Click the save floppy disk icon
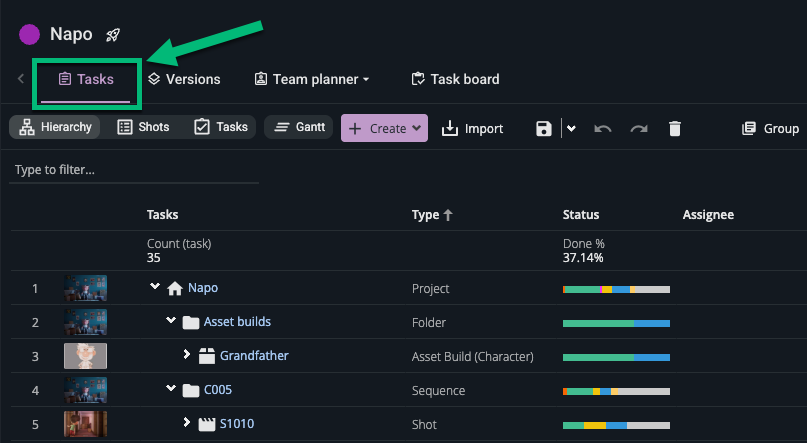Screen dimensions: 807x443 pyautogui.click(x=543, y=129)
